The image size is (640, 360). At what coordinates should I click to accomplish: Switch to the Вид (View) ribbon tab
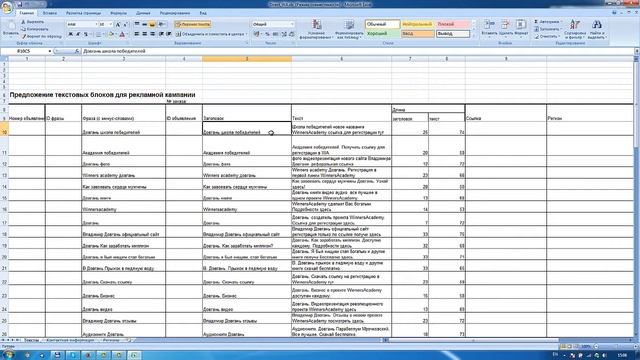pos(203,13)
